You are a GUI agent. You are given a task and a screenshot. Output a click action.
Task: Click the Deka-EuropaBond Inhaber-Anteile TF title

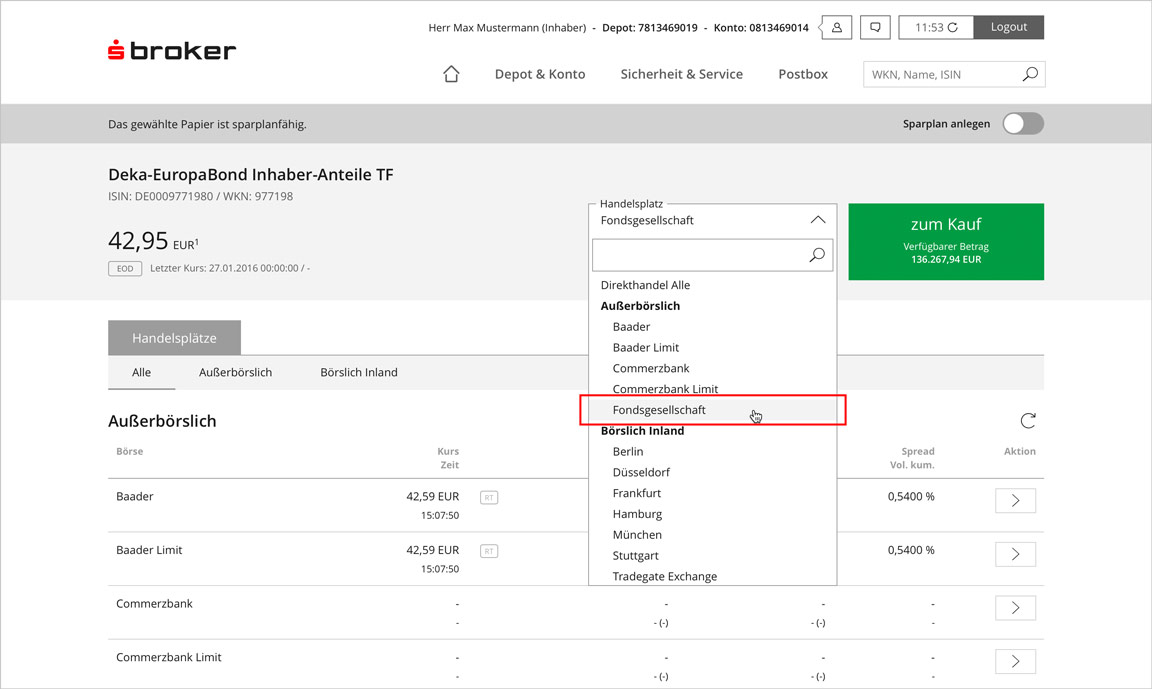point(251,175)
